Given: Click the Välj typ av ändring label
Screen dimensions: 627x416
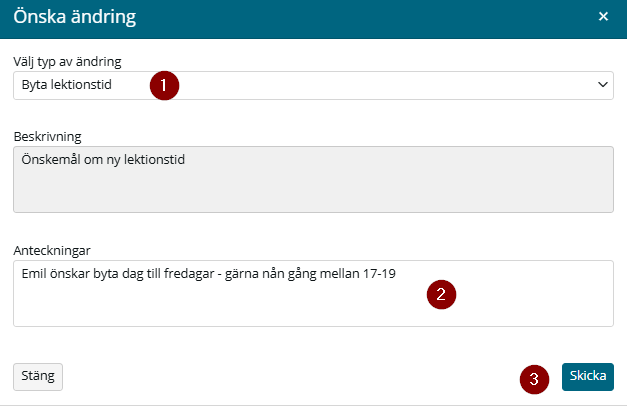Looking at the screenshot, I should pos(67,62).
